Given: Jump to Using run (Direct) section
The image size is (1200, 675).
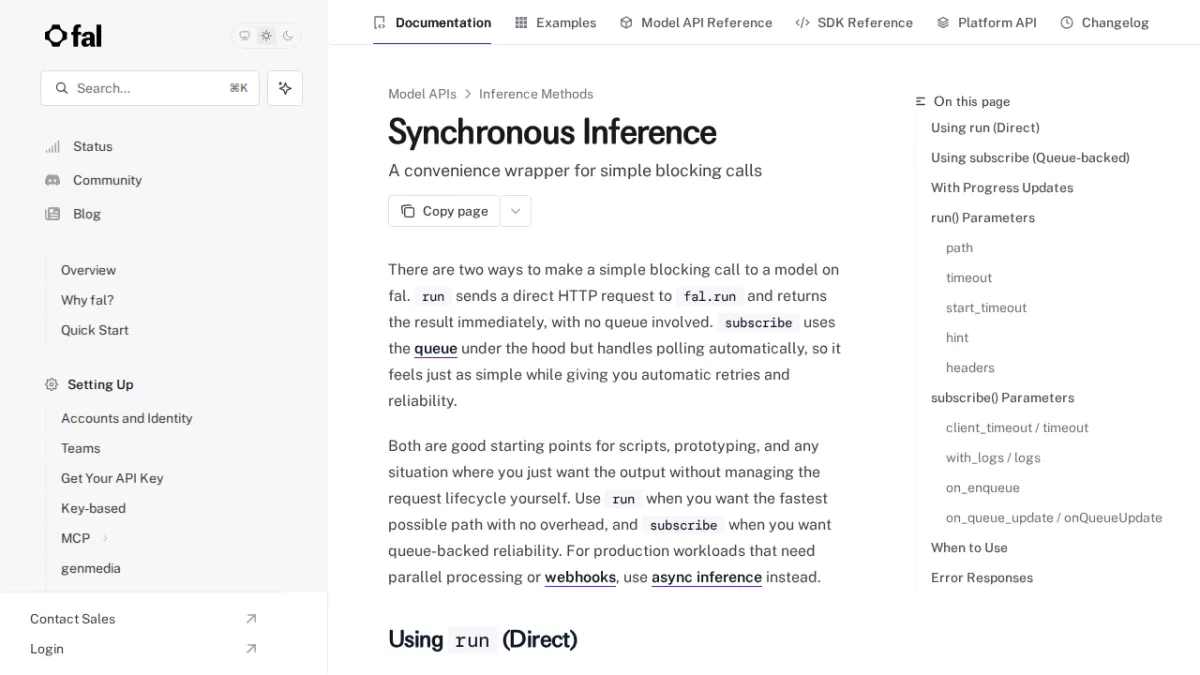Looking at the screenshot, I should click(x=985, y=128).
